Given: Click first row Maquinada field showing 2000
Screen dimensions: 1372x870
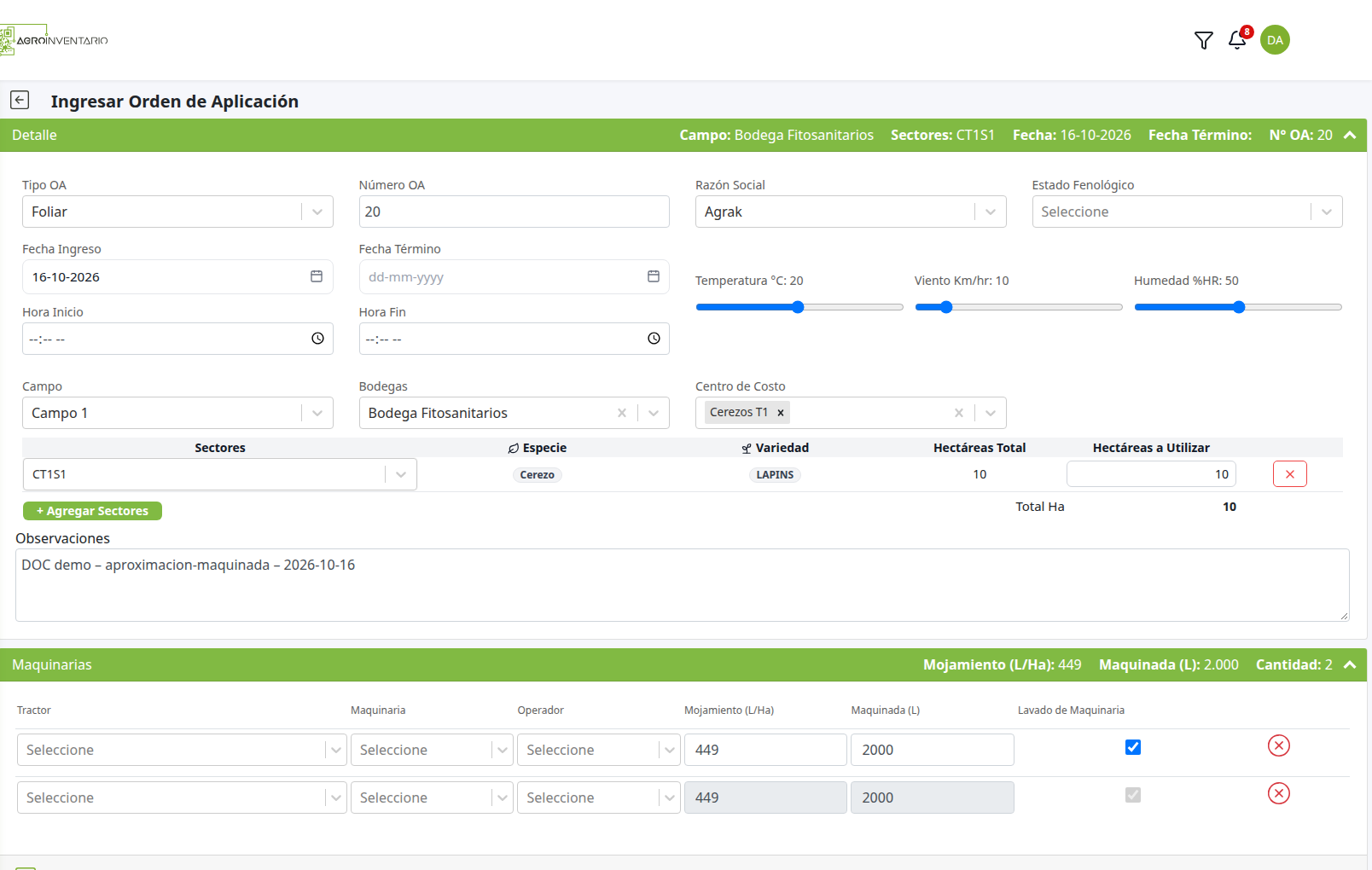Looking at the screenshot, I should 933,750.
